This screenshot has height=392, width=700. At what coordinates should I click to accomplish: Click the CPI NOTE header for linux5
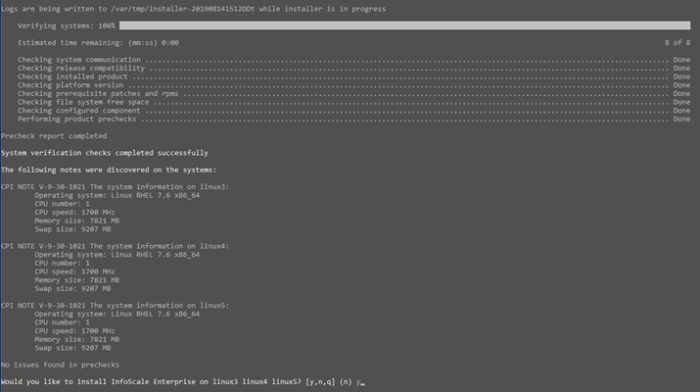click(115, 305)
